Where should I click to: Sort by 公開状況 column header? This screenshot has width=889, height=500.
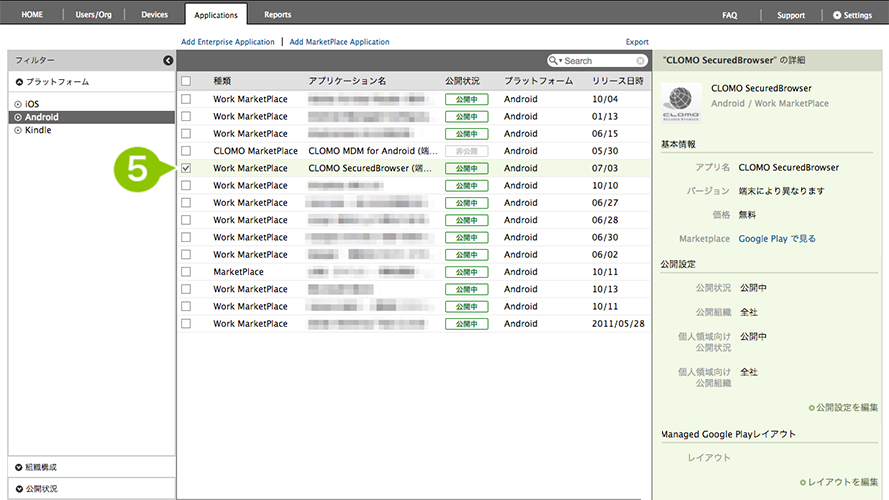point(462,81)
